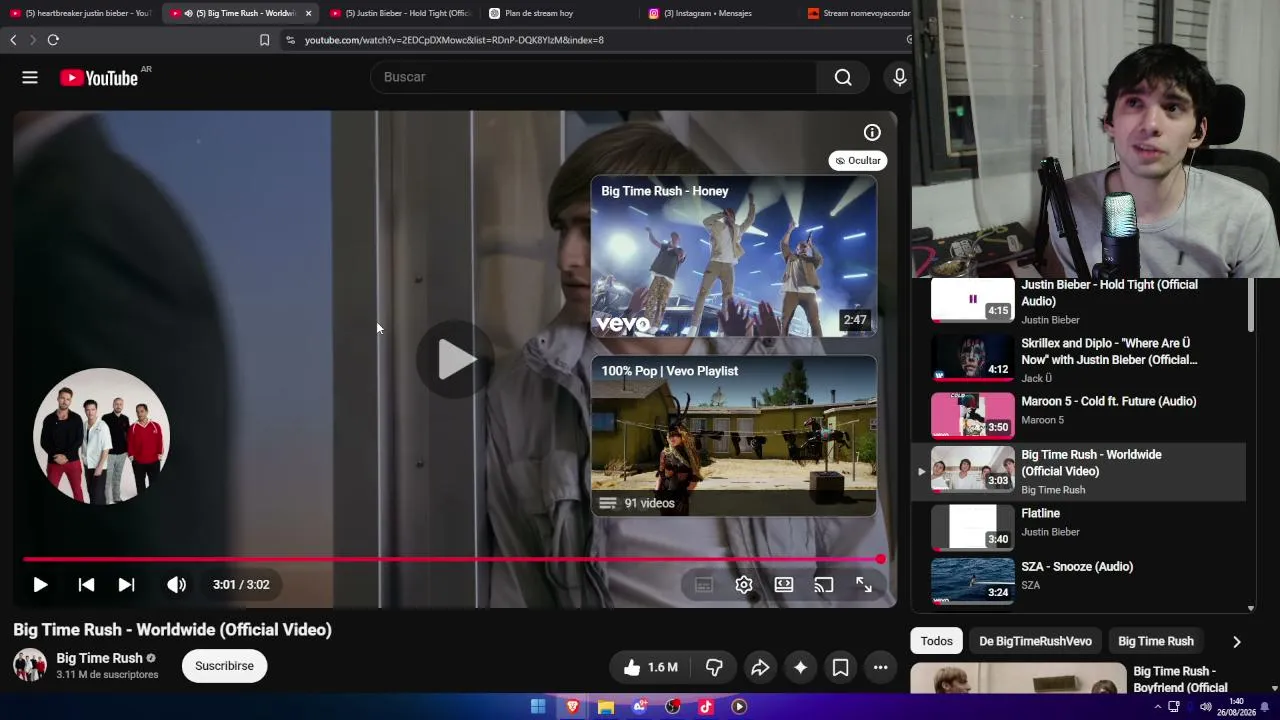Open the video info card icon
Screen dimensions: 1280x720
point(872,132)
